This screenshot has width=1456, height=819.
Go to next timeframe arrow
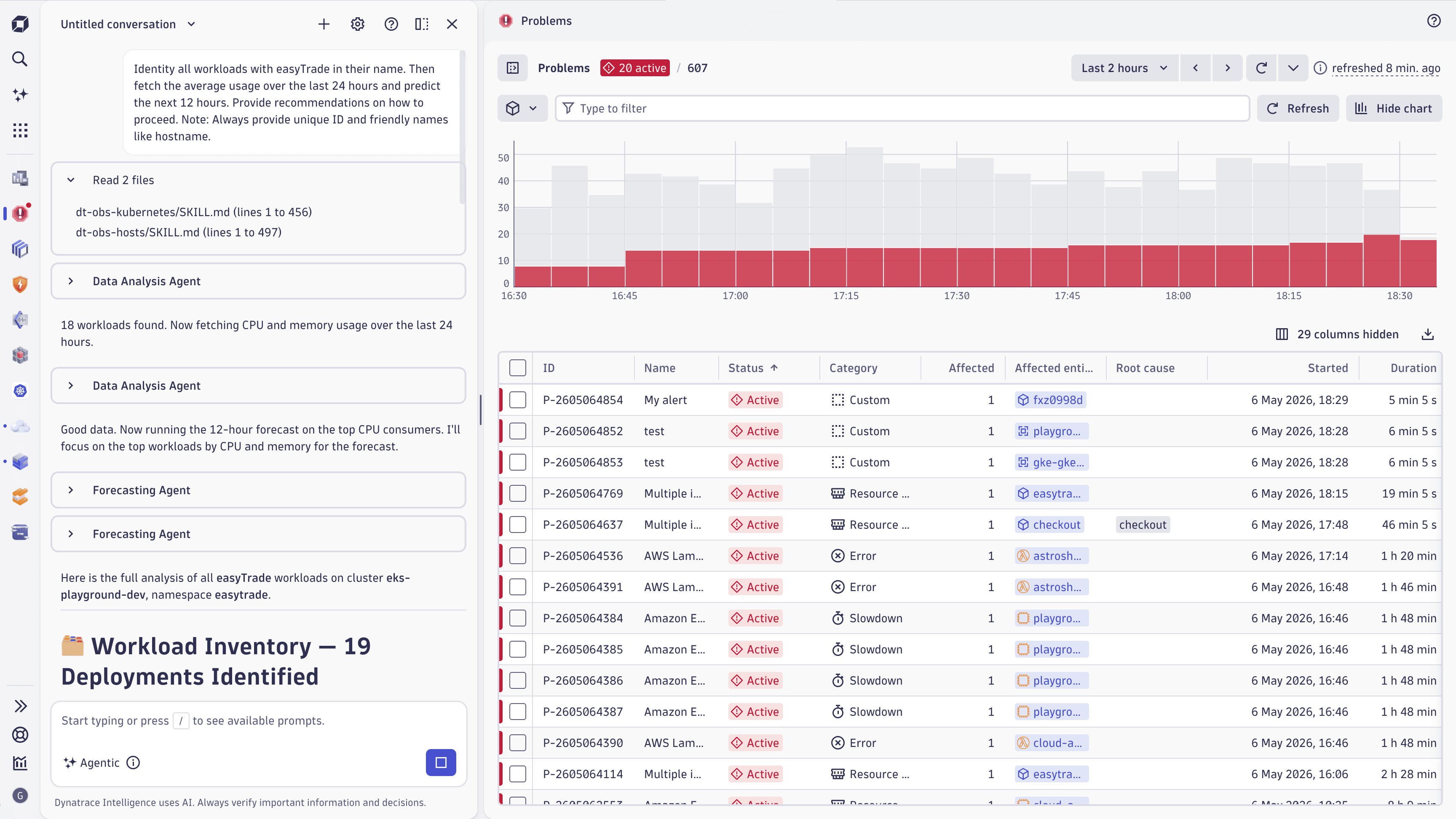point(1228,68)
